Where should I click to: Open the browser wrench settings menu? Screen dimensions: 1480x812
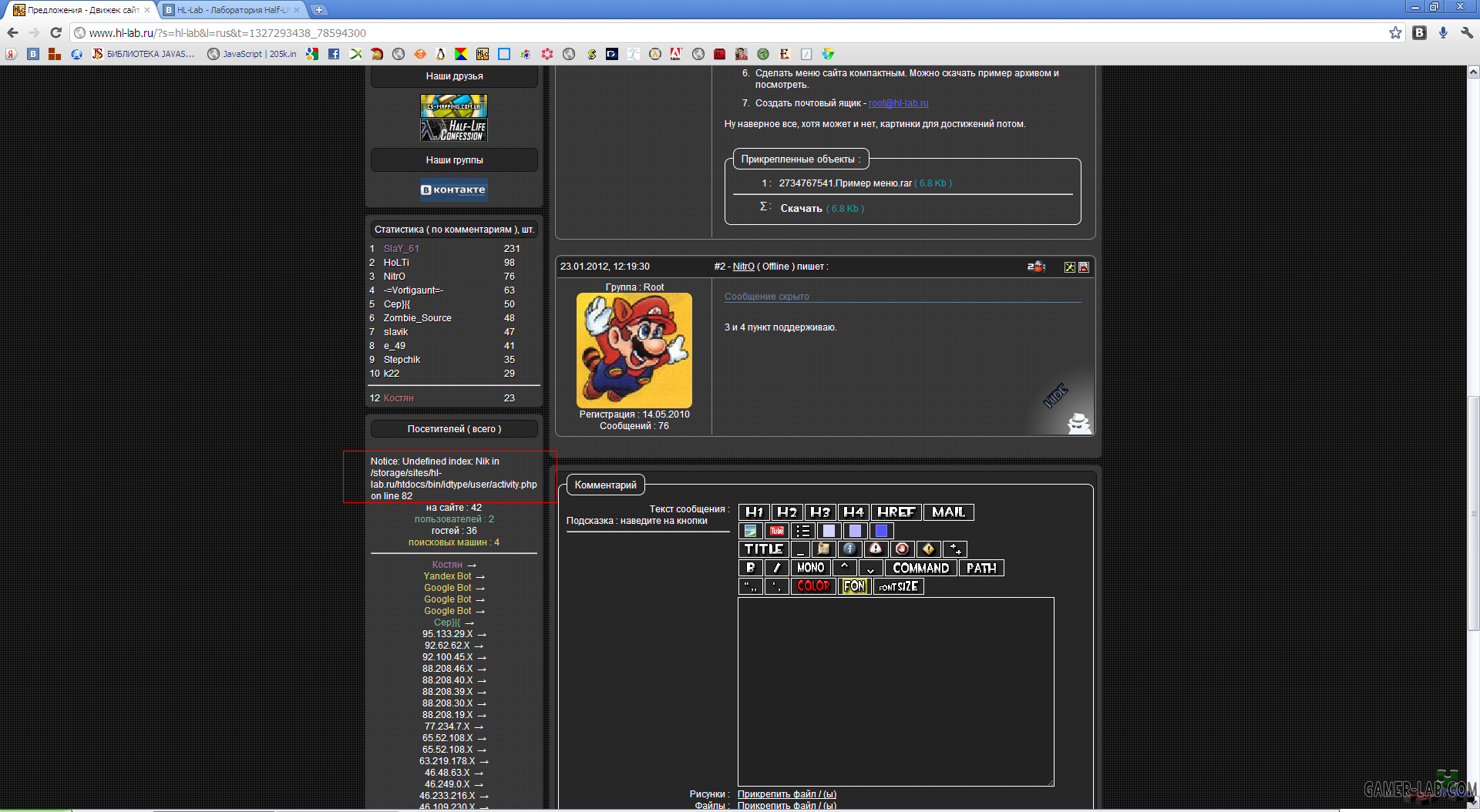tap(1467, 32)
